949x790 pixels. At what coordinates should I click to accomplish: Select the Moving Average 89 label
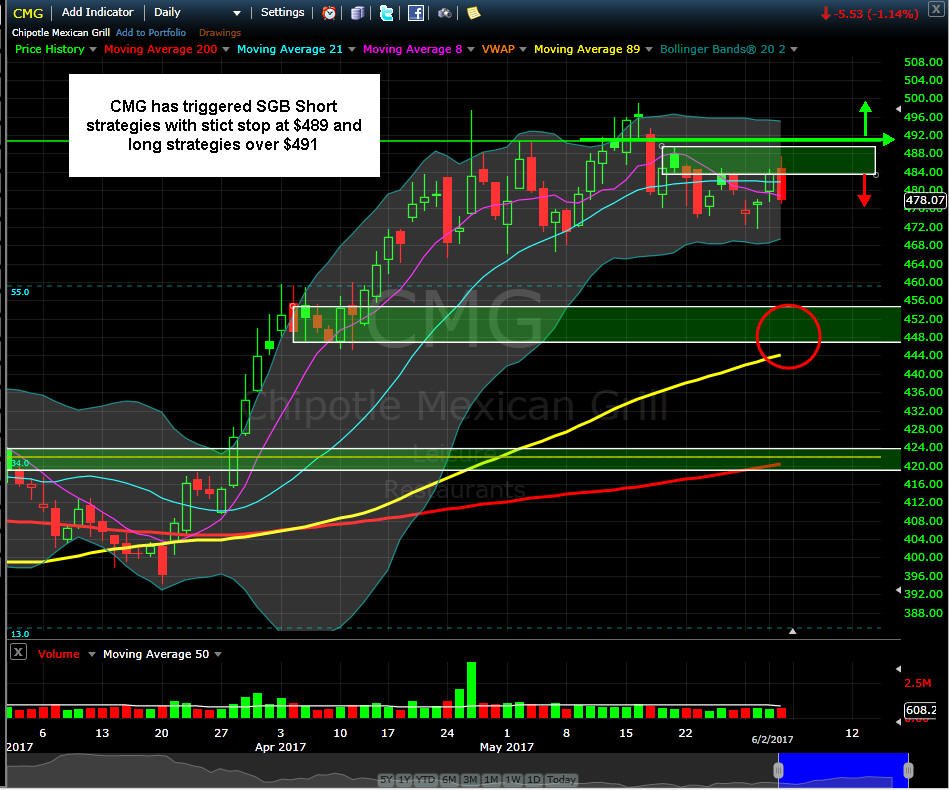[x=587, y=49]
